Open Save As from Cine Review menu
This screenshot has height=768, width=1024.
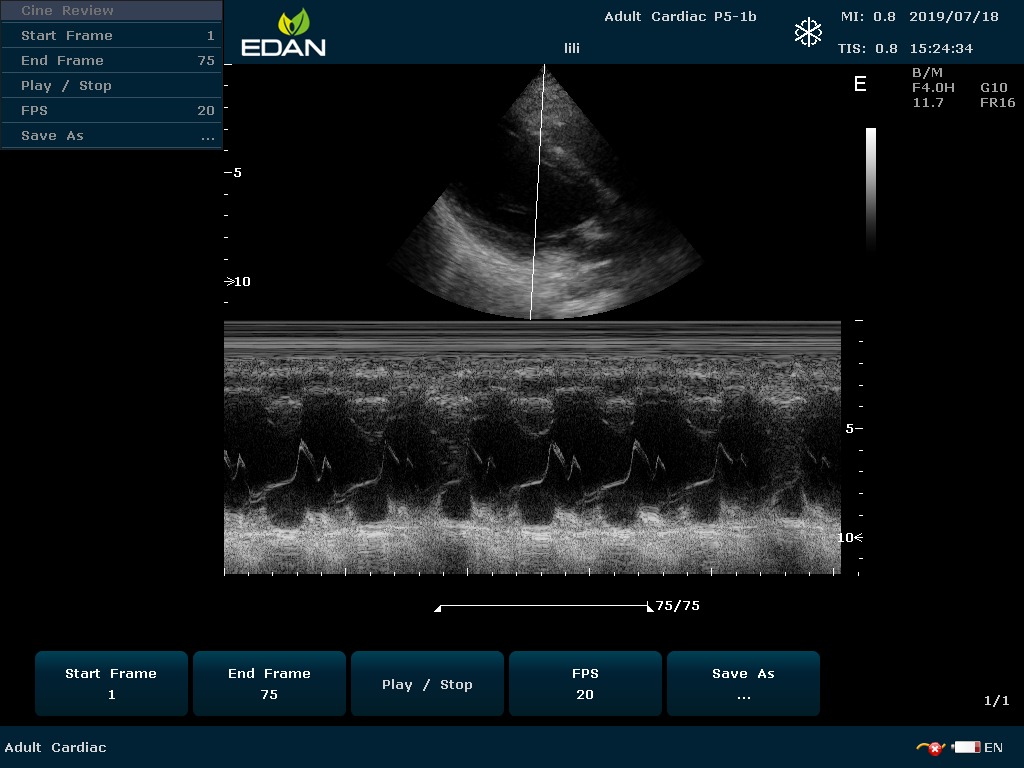[111, 136]
